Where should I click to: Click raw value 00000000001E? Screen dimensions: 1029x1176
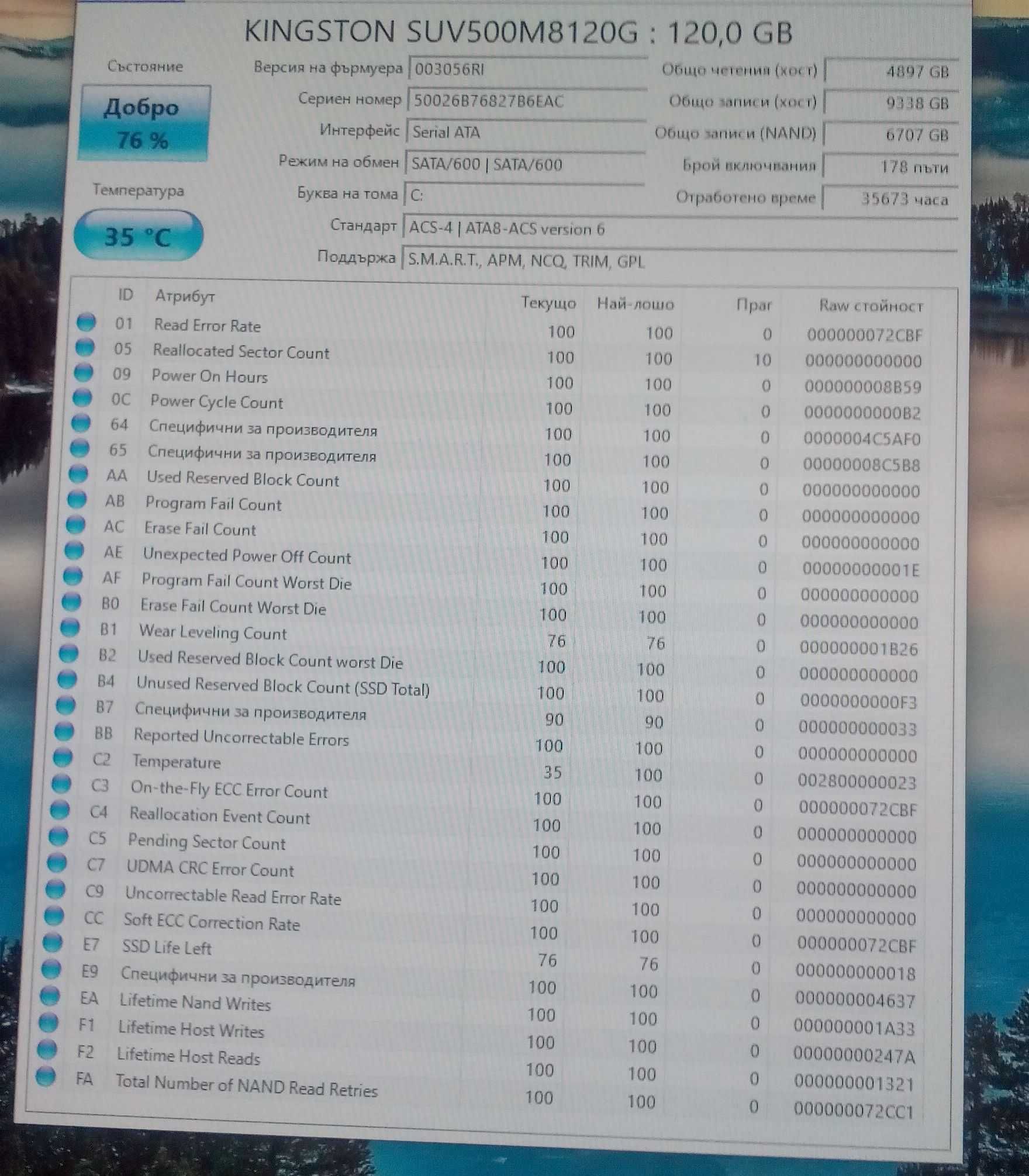[x=861, y=569]
